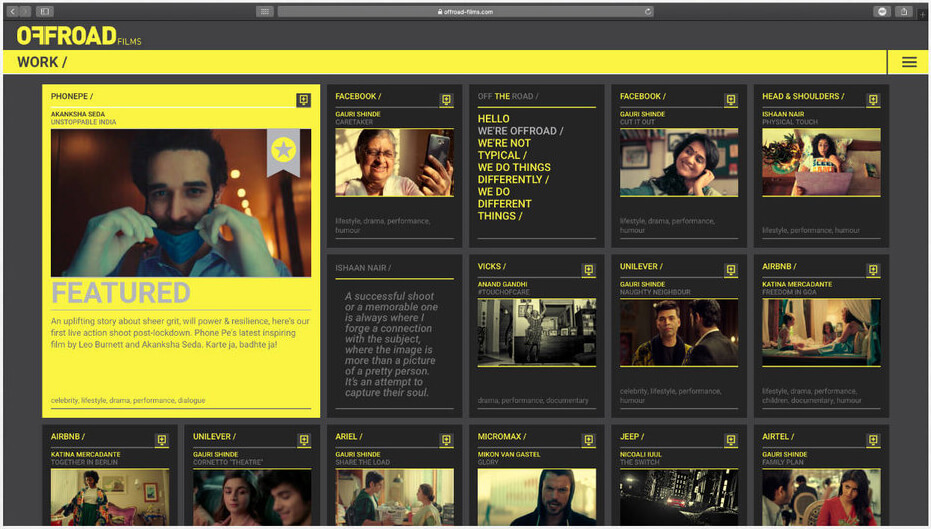The width and height of the screenshot is (931, 529).
Task: Open the PhonePe featured video thumbnail
Action: (x=180, y=202)
